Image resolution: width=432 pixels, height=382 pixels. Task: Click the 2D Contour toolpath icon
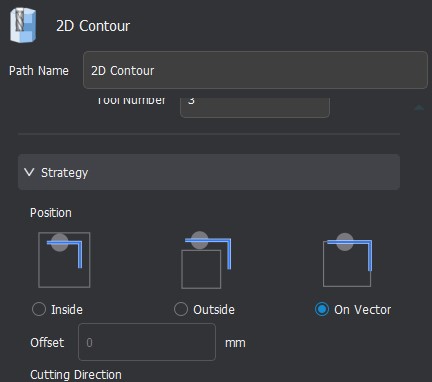point(23,26)
